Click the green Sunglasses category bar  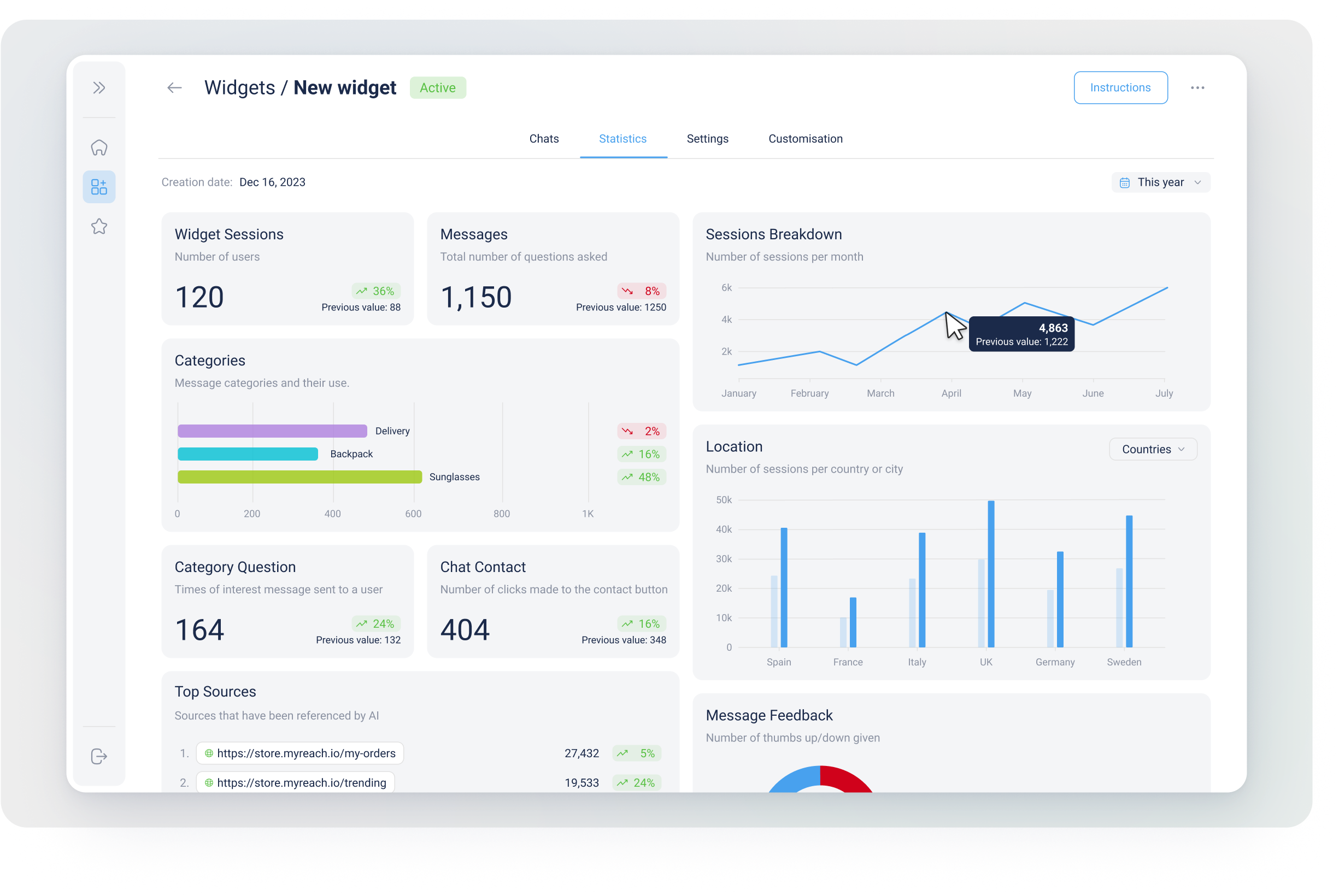(299, 476)
